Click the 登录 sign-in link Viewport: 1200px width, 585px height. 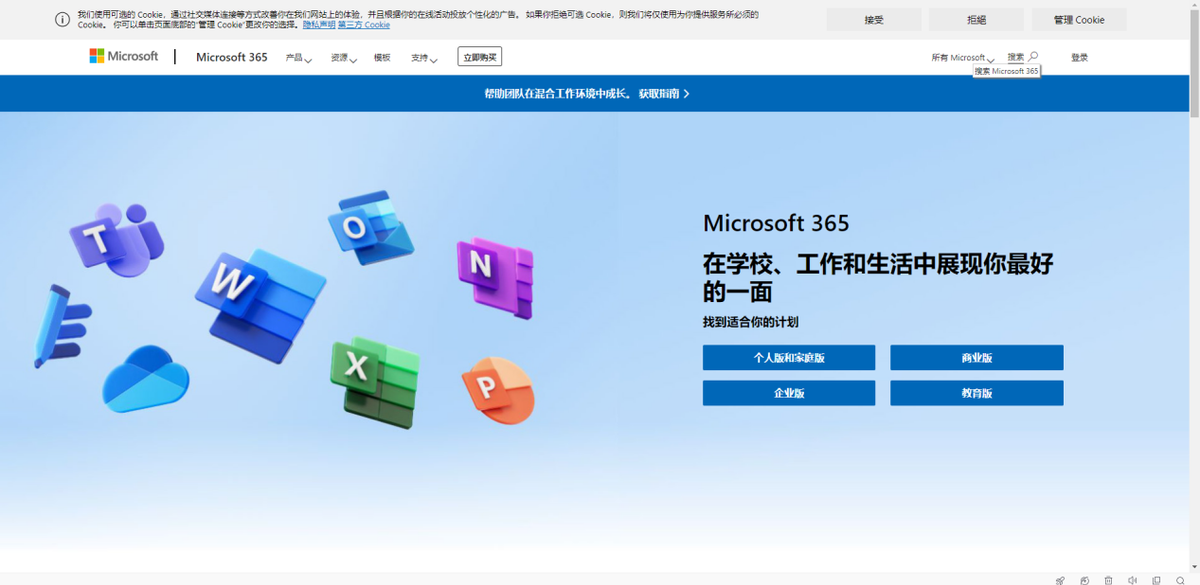click(x=1079, y=58)
